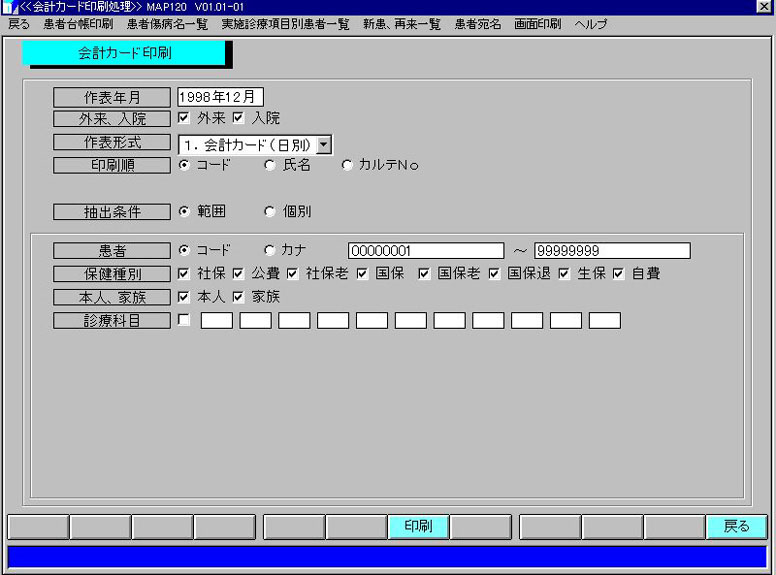776x575 pixels.
Task: Open the 画面印刷 menu item
Action: point(537,24)
